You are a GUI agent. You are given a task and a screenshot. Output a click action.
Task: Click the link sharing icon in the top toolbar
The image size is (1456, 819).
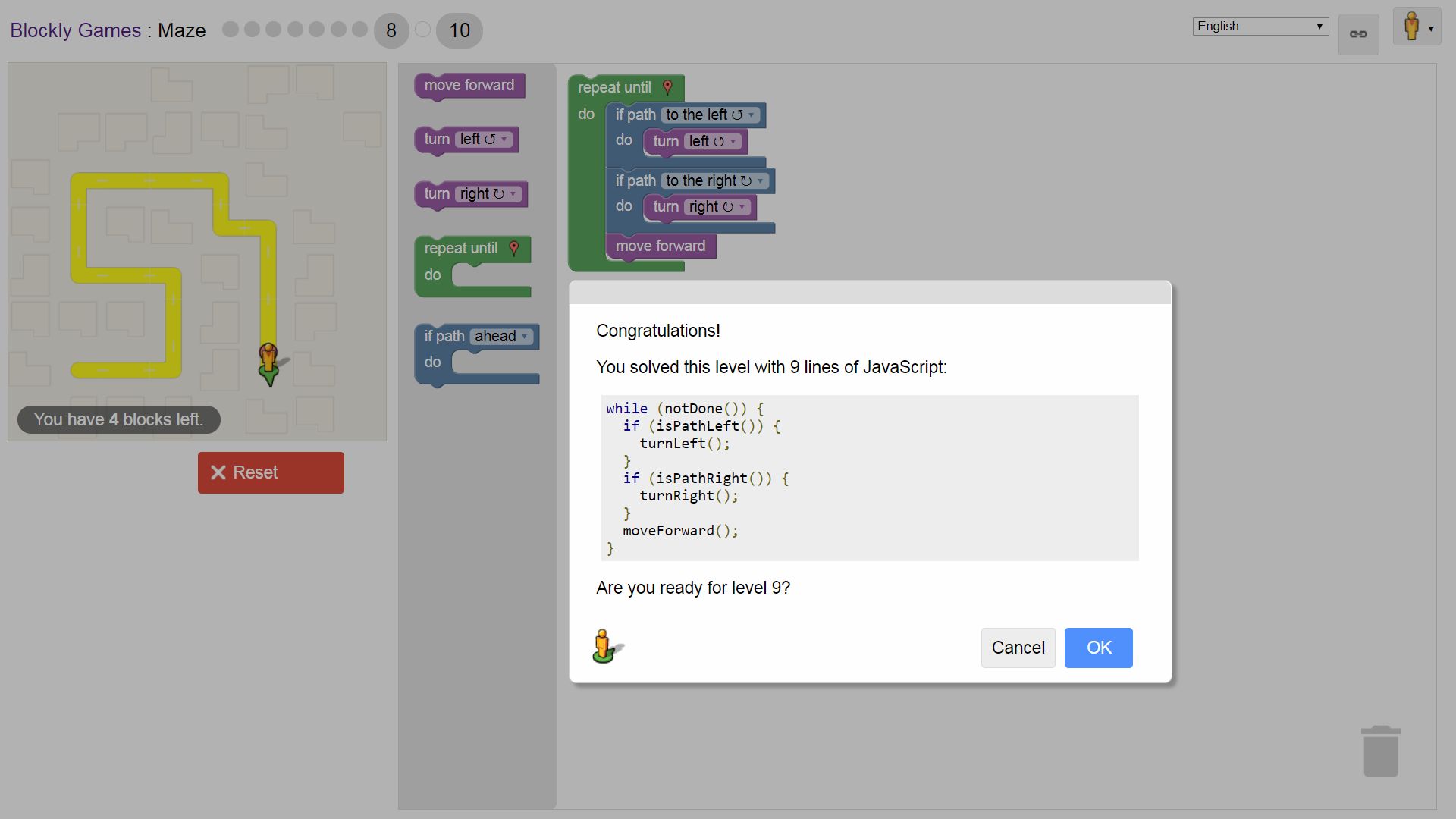1358,33
